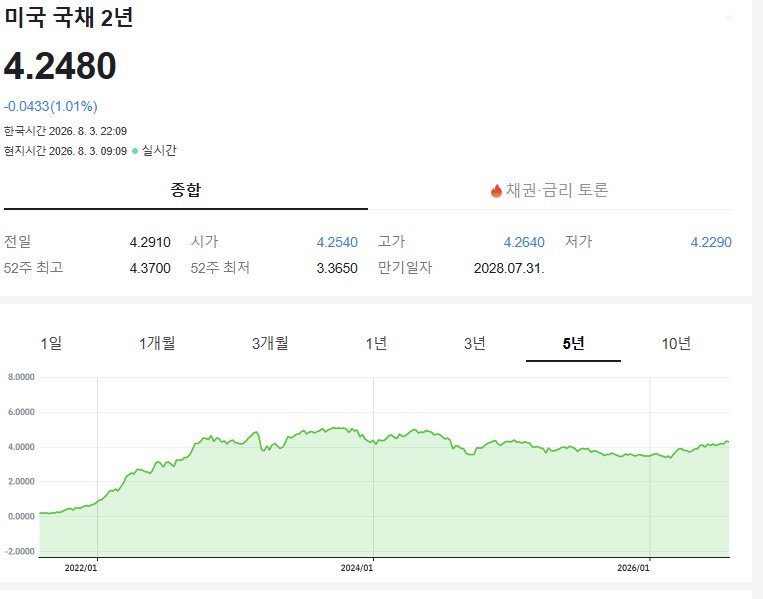Switch chart range to 3년
The height and width of the screenshot is (599, 763).
(474, 344)
